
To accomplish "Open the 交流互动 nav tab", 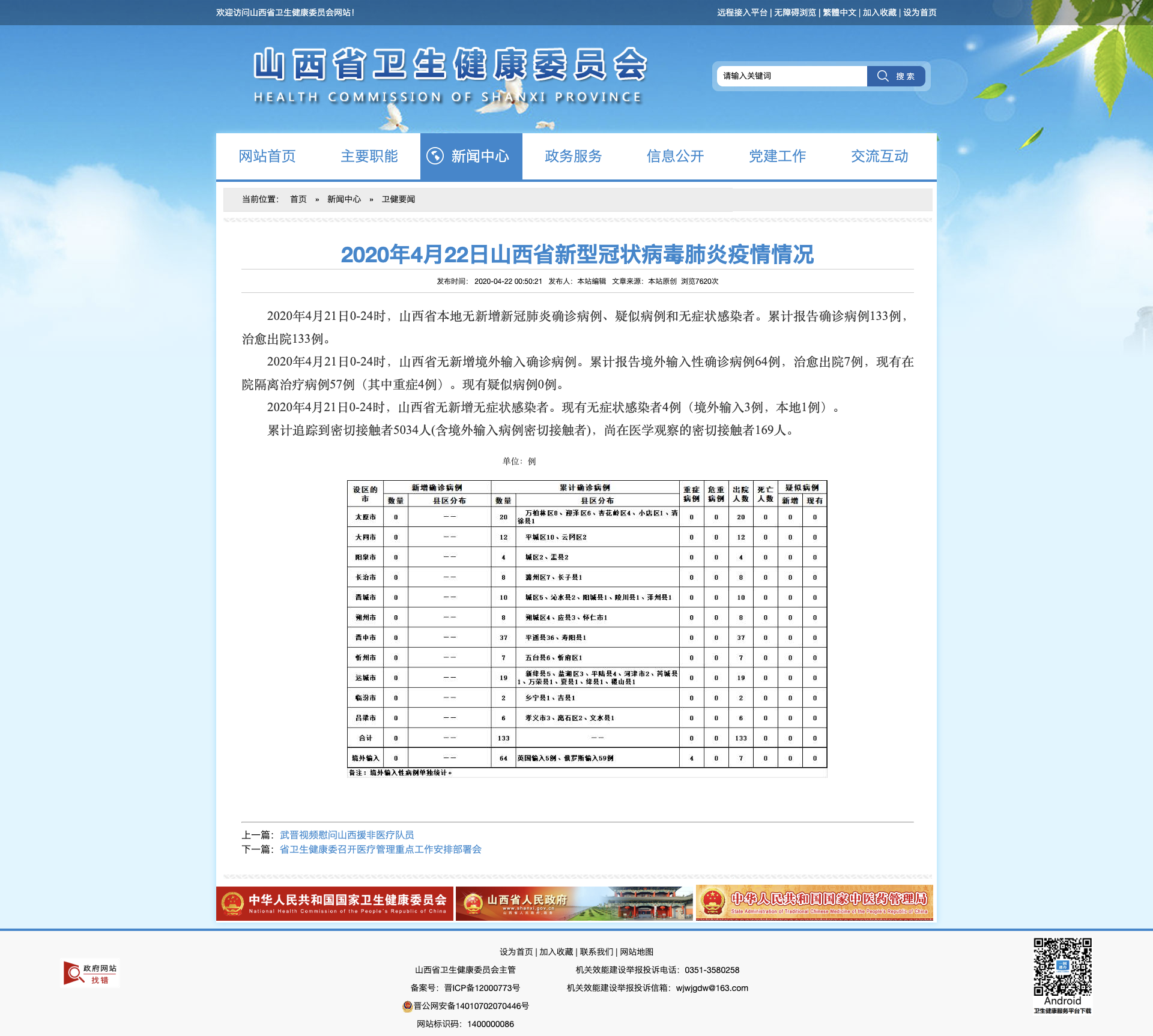I will [880, 156].
